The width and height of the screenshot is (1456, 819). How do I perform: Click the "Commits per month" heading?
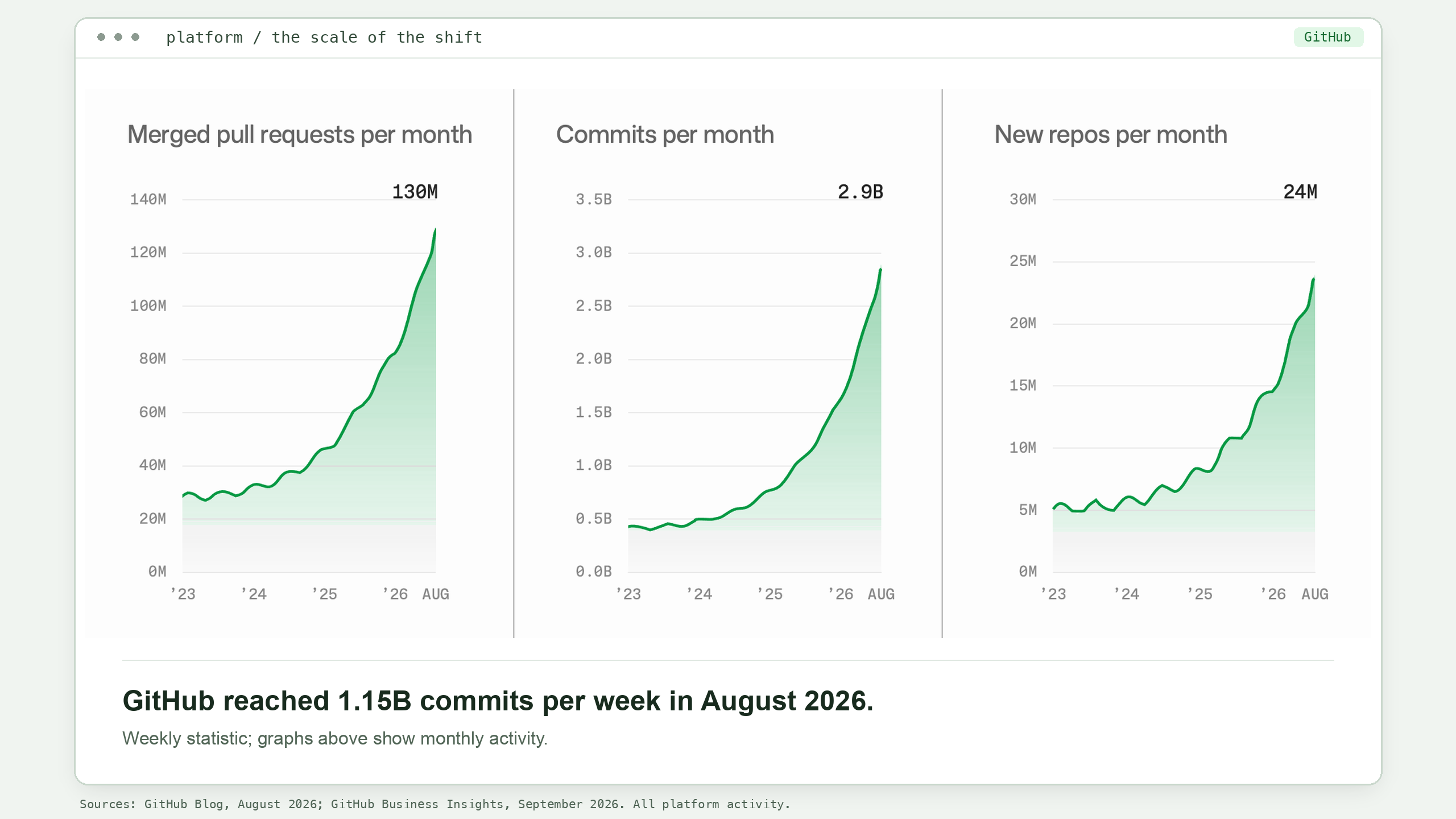665,135
